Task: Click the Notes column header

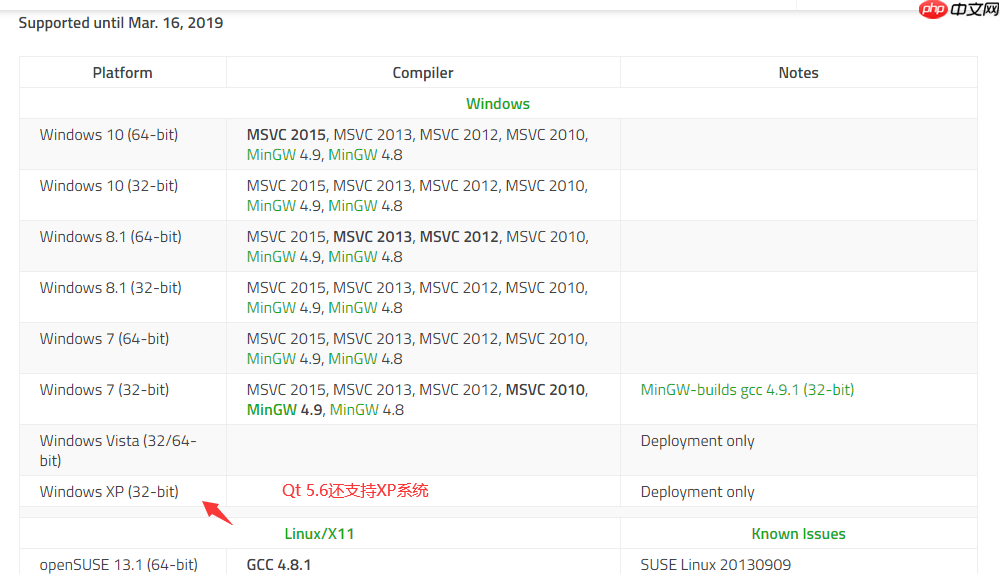Action: [x=798, y=73]
